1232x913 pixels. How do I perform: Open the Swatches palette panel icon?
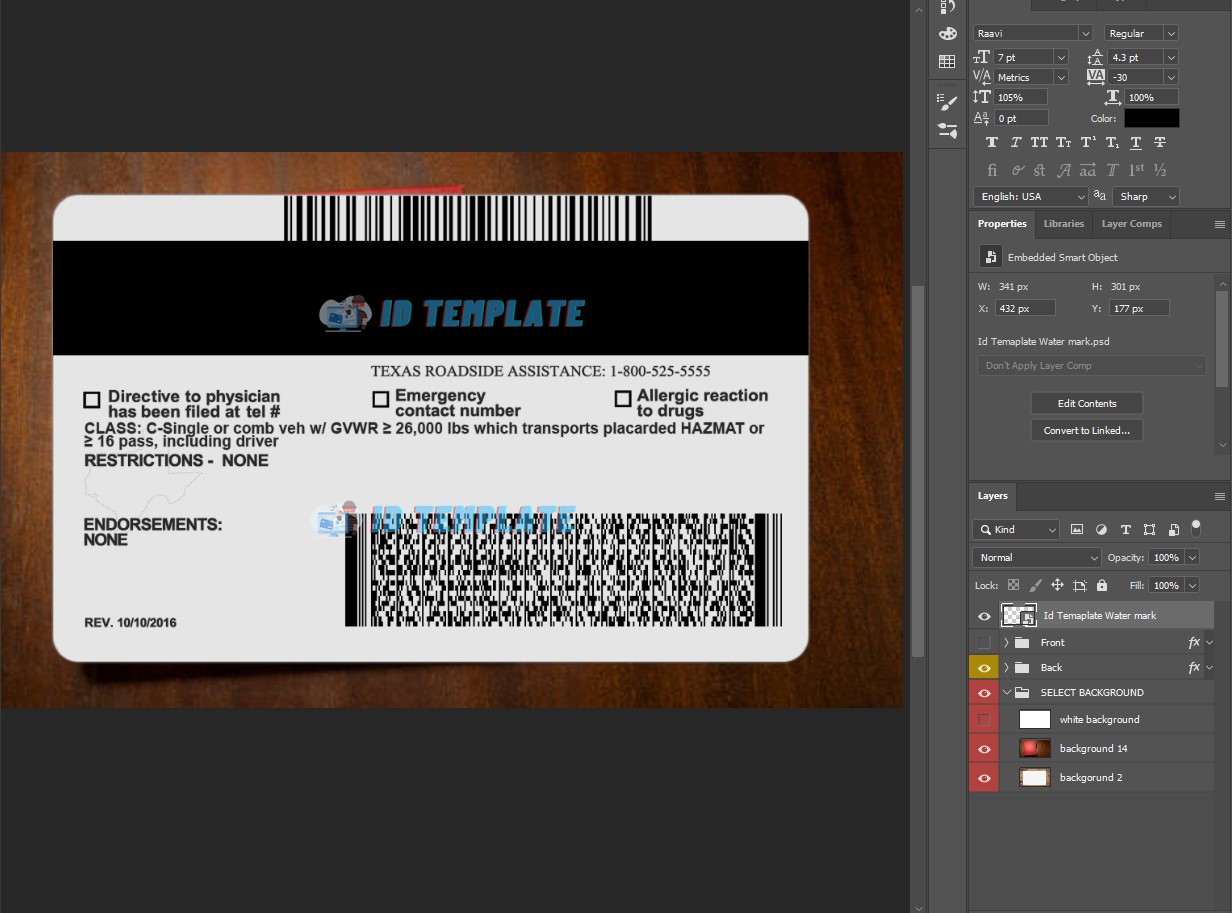pyautogui.click(x=947, y=33)
